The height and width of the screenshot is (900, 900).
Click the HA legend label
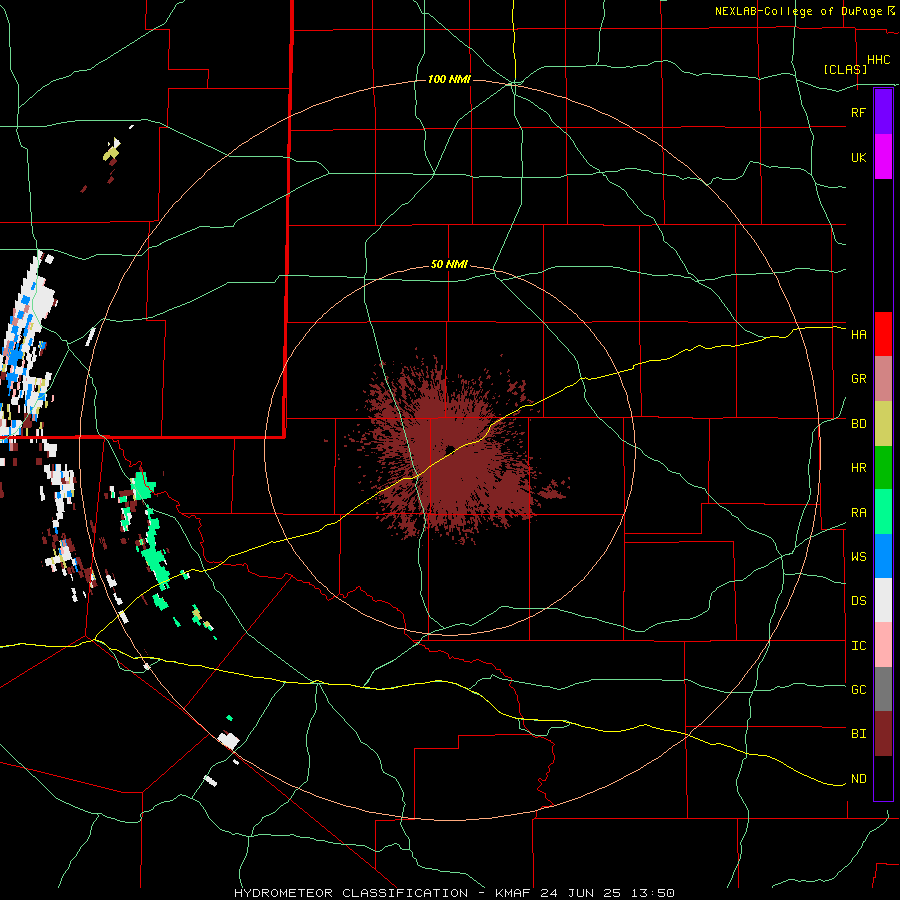pyautogui.click(x=859, y=335)
